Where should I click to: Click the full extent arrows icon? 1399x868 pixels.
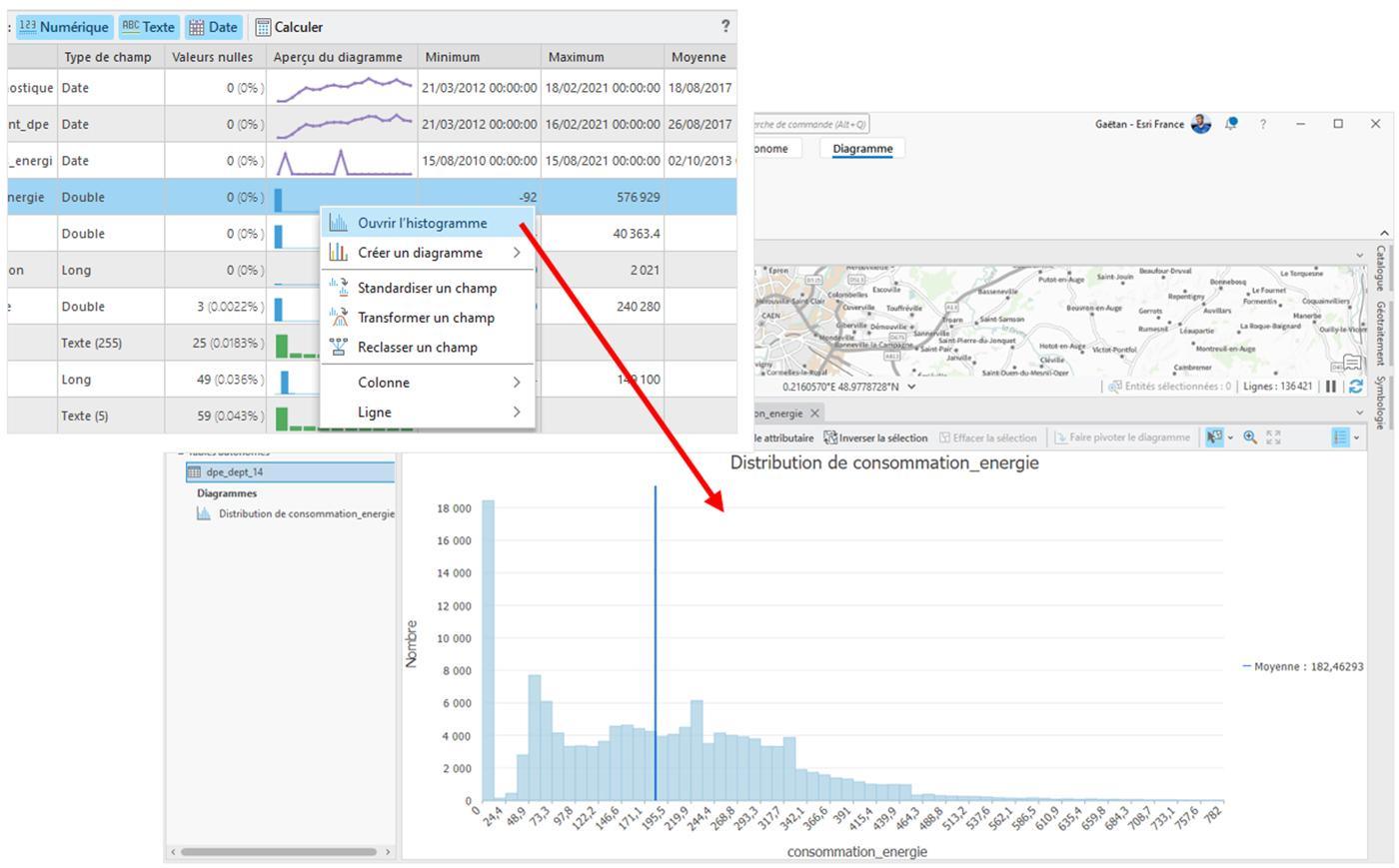tap(1273, 437)
